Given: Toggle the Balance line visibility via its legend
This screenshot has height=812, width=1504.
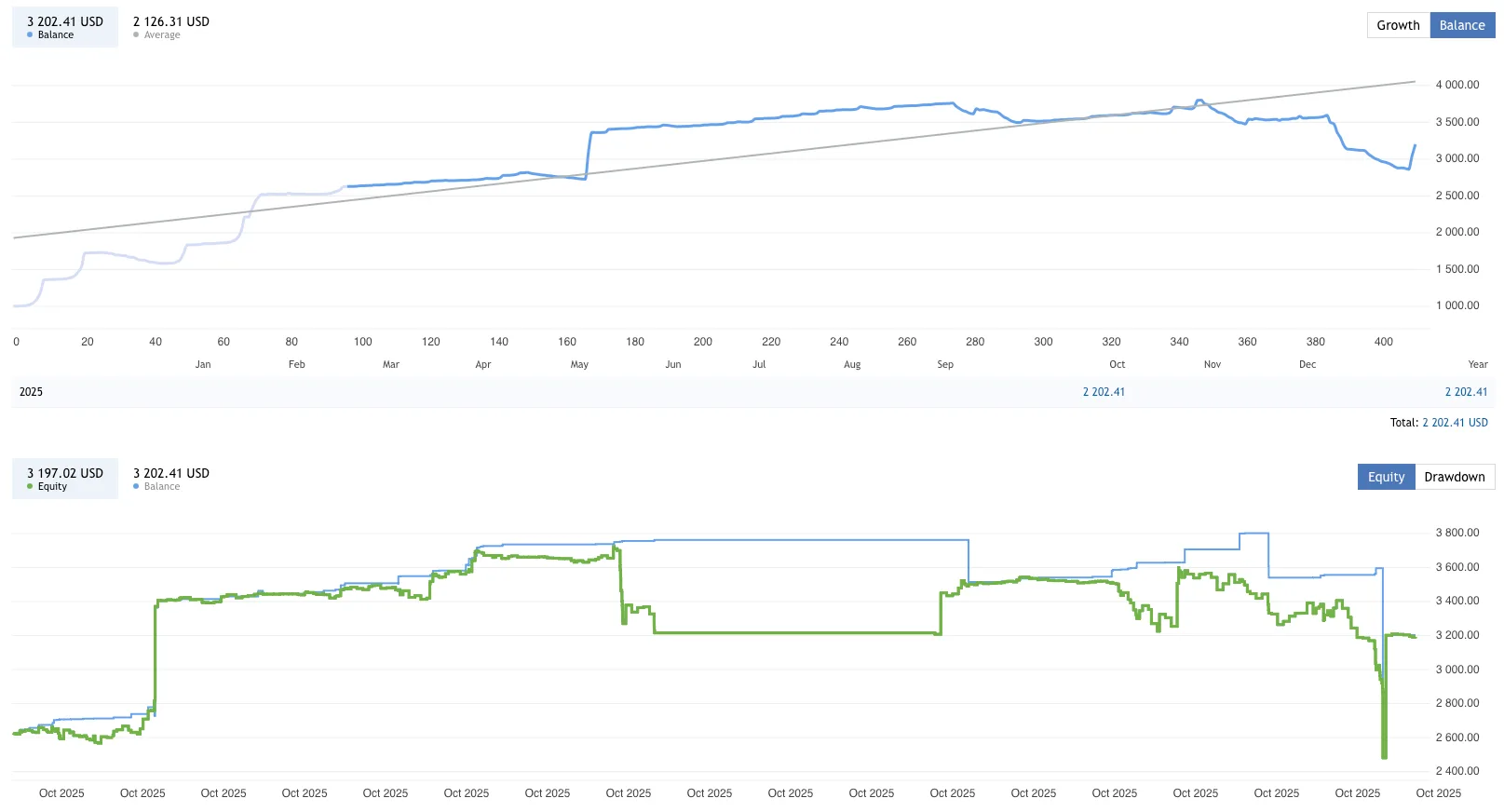Looking at the screenshot, I should 64,26.
